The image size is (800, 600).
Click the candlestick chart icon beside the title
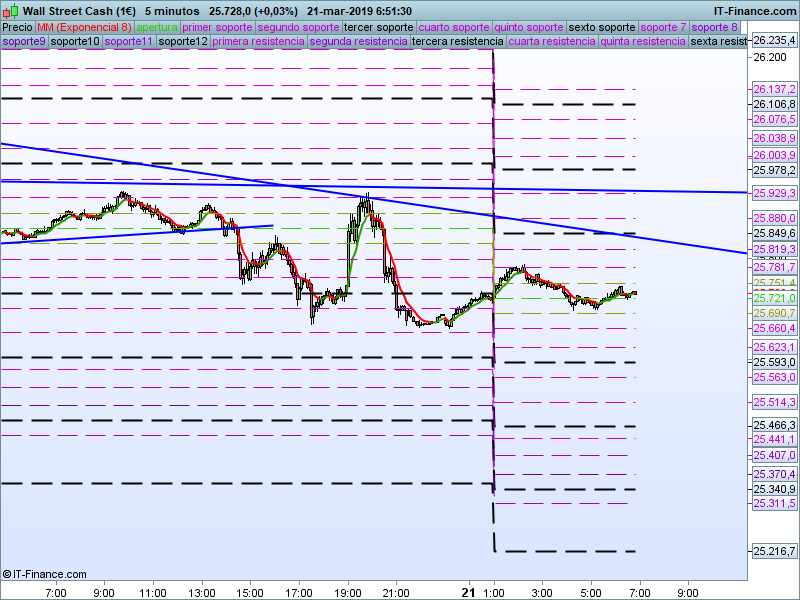[11, 11]
